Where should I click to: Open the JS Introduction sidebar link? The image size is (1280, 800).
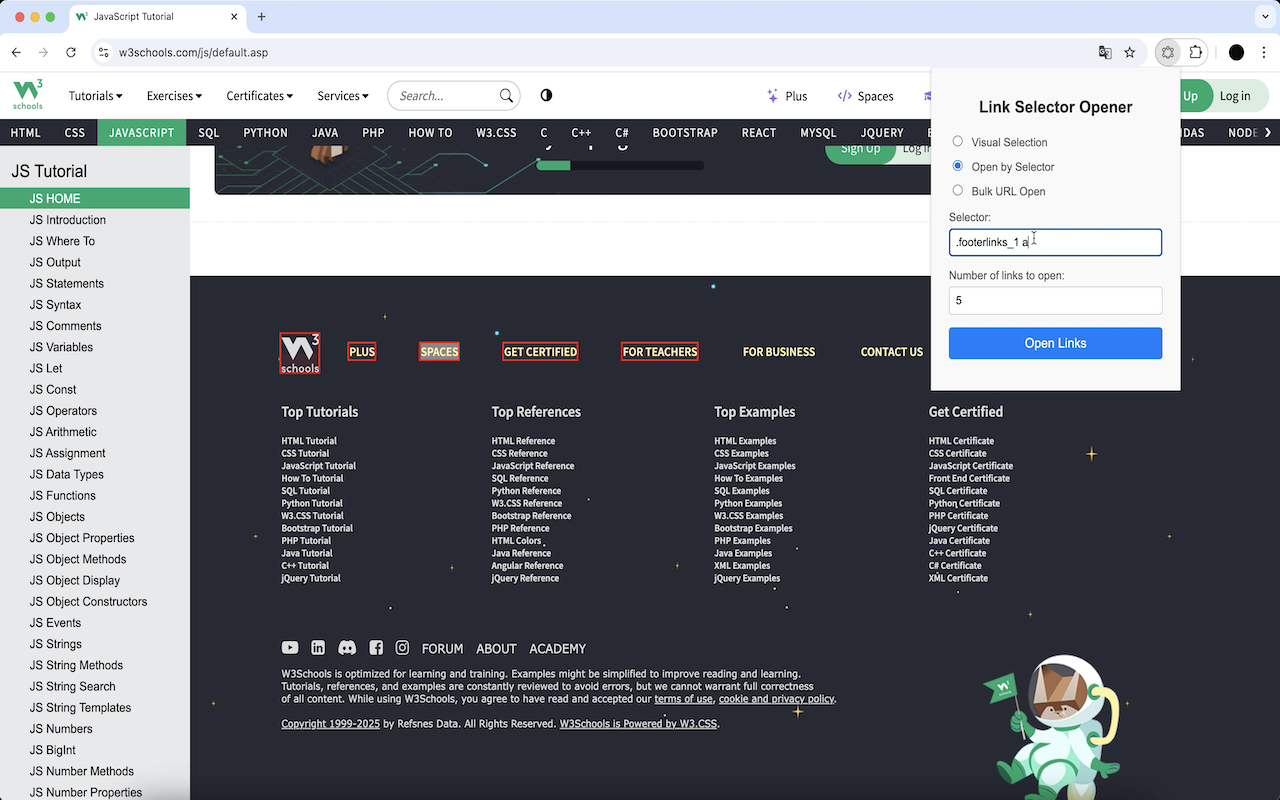coord(67,219)
